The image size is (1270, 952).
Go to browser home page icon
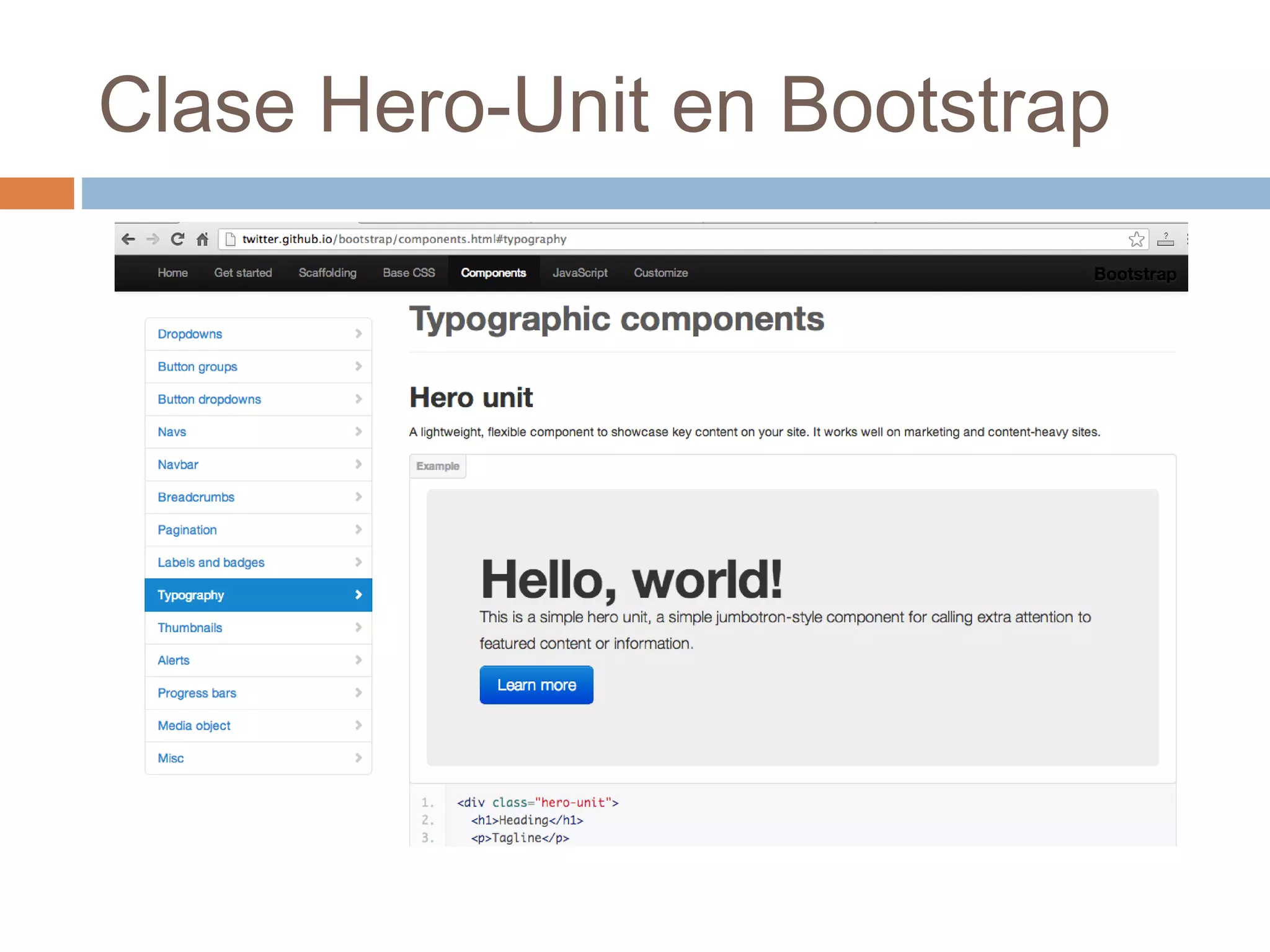pyautogui.click(x=202, y=239)
